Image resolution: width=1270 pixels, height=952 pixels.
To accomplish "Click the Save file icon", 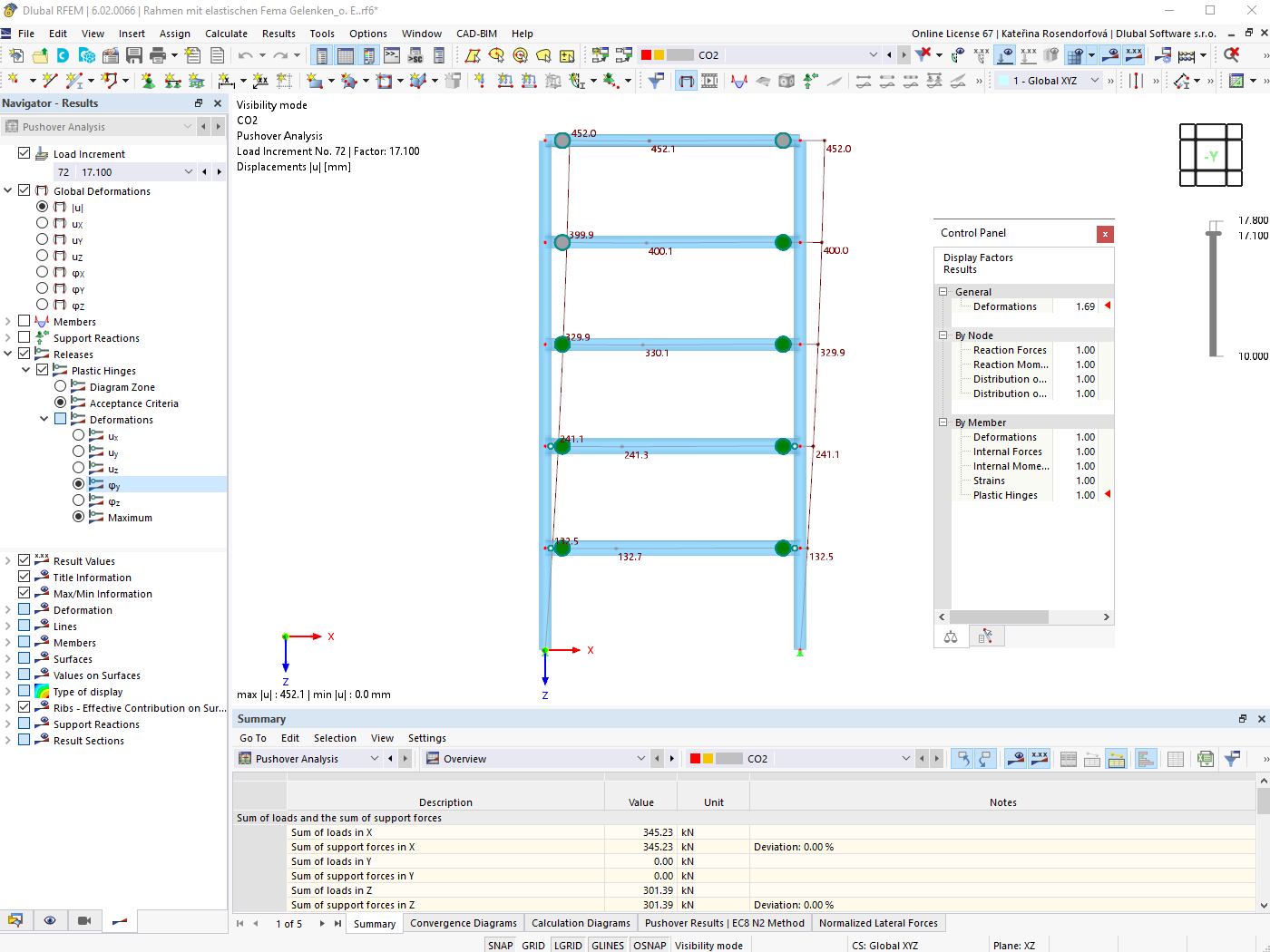I will coord(134,55).
